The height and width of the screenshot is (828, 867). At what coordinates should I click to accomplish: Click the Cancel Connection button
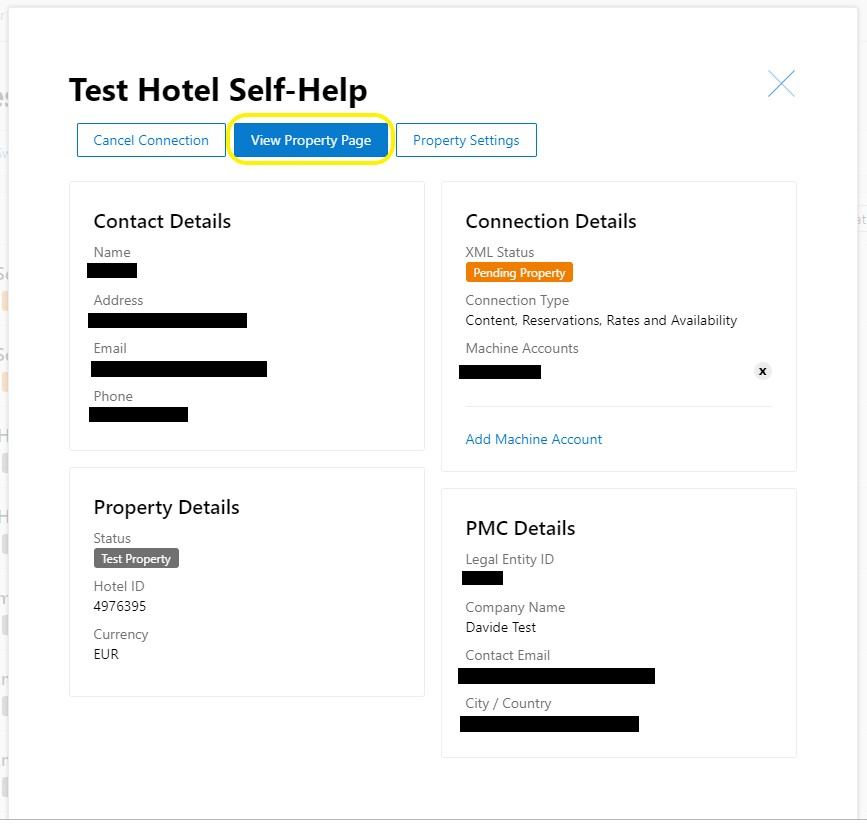tap(151, 140)
